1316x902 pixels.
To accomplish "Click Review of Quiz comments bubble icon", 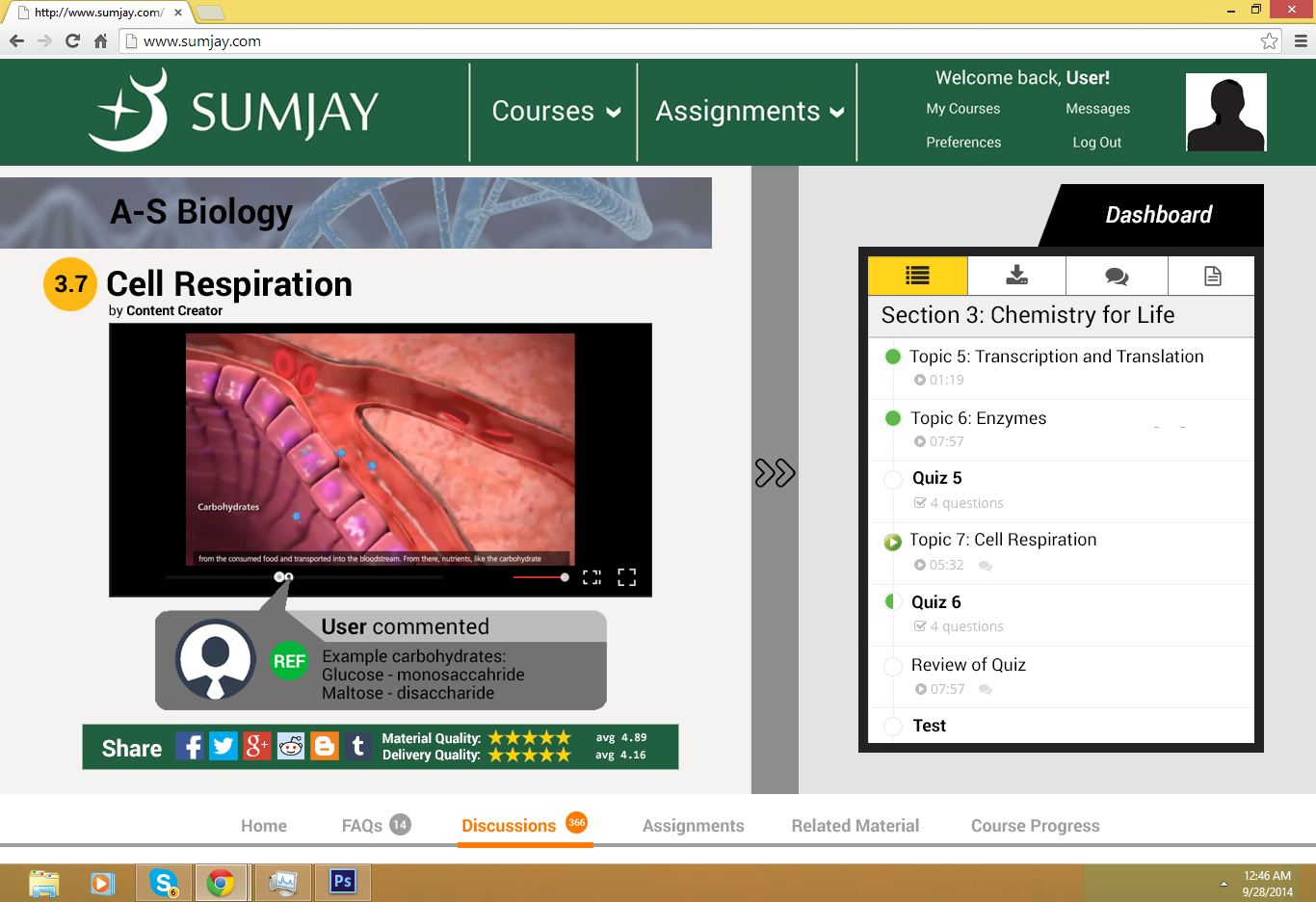I will coord(985,689).
